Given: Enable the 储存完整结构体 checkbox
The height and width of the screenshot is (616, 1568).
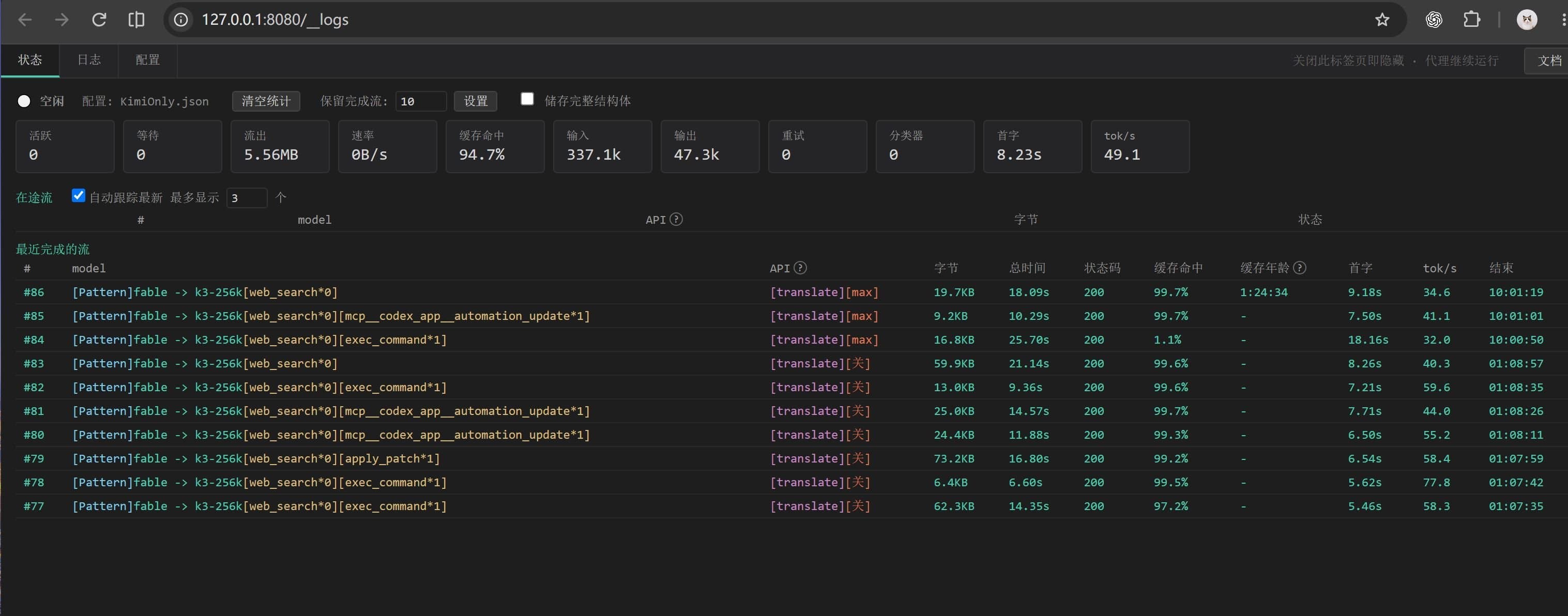Looking at the screenshot, I should tap(527, 99).
